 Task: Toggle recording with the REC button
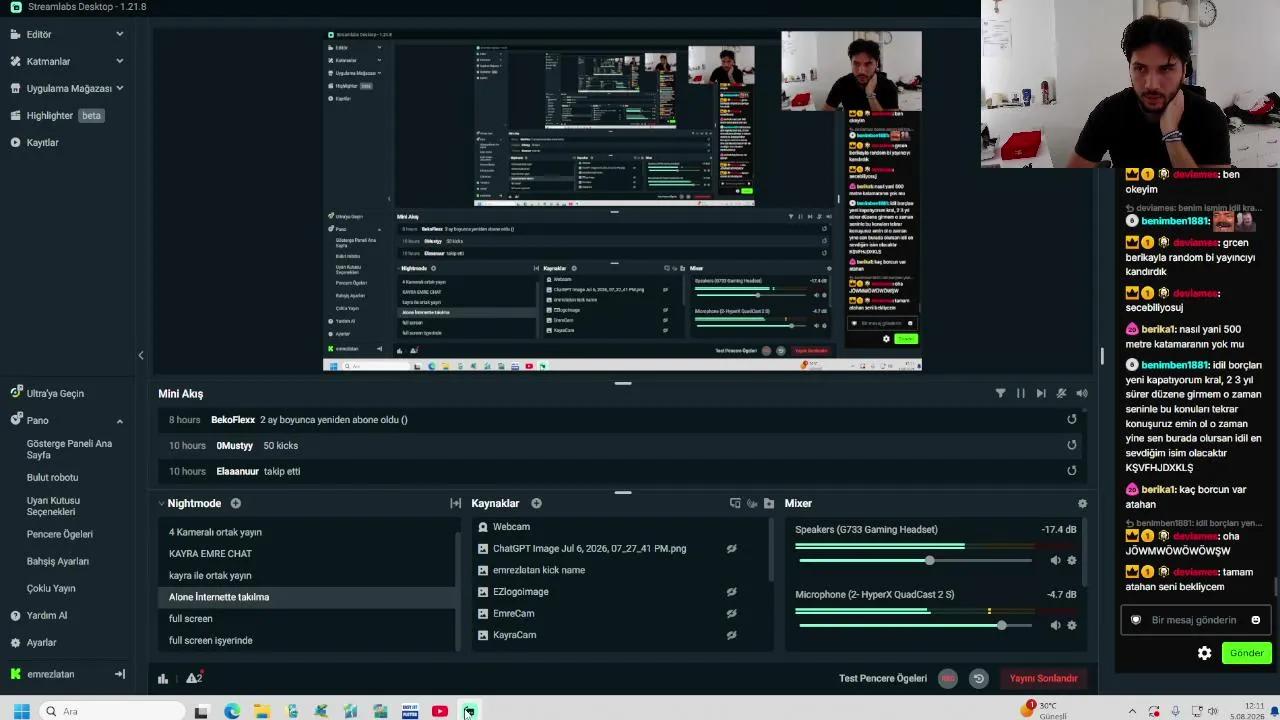pyautogui.click(x=948, y=678)
